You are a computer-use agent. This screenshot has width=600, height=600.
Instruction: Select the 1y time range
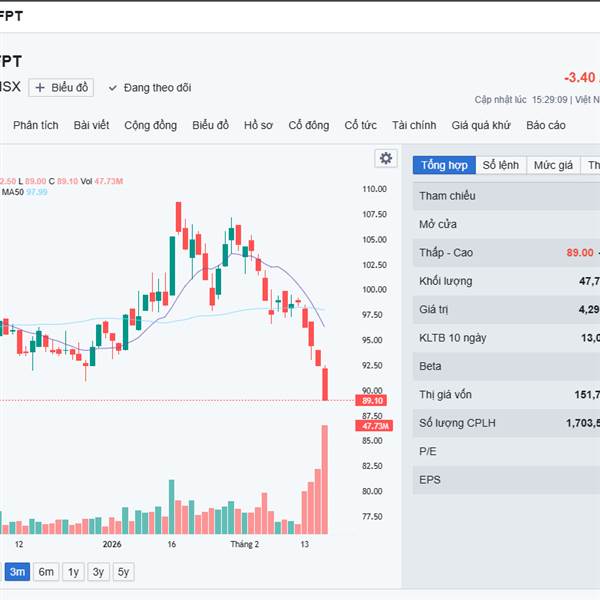pos(73,572)
